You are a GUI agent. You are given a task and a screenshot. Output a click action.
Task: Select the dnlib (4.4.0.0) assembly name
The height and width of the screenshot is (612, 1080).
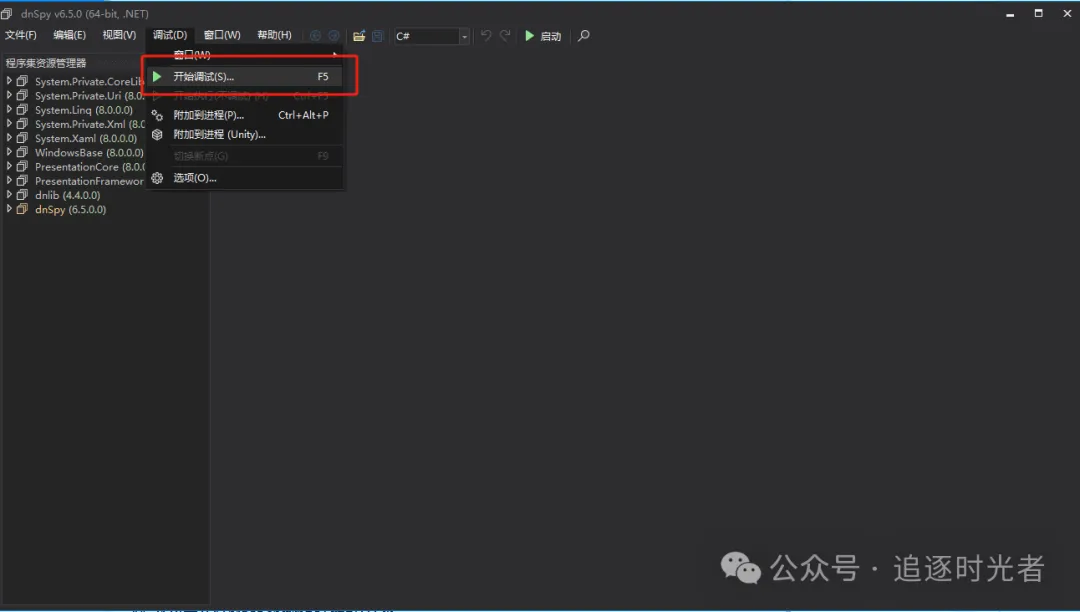[68, 196]
